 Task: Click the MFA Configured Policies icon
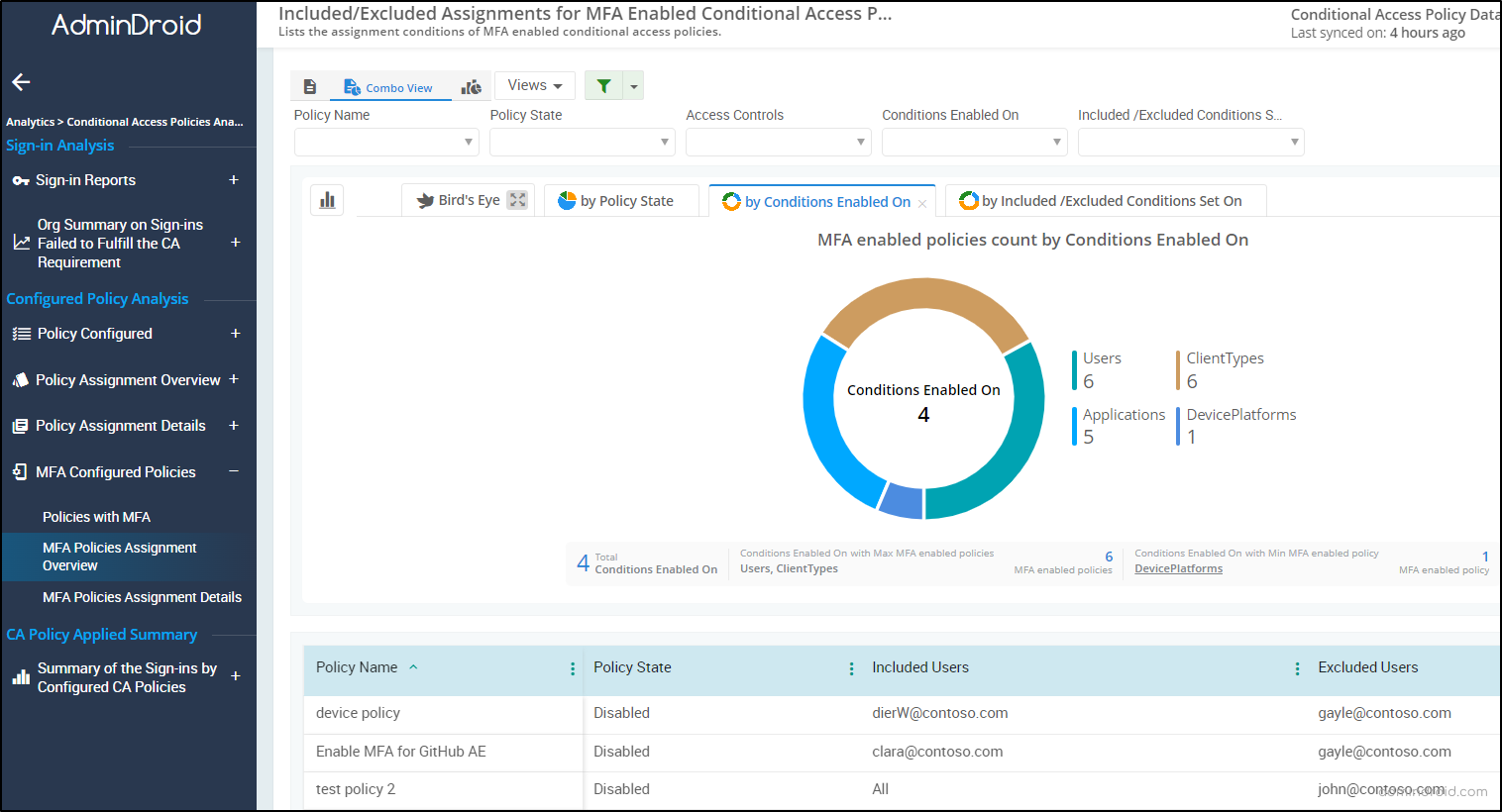point(22,471)
